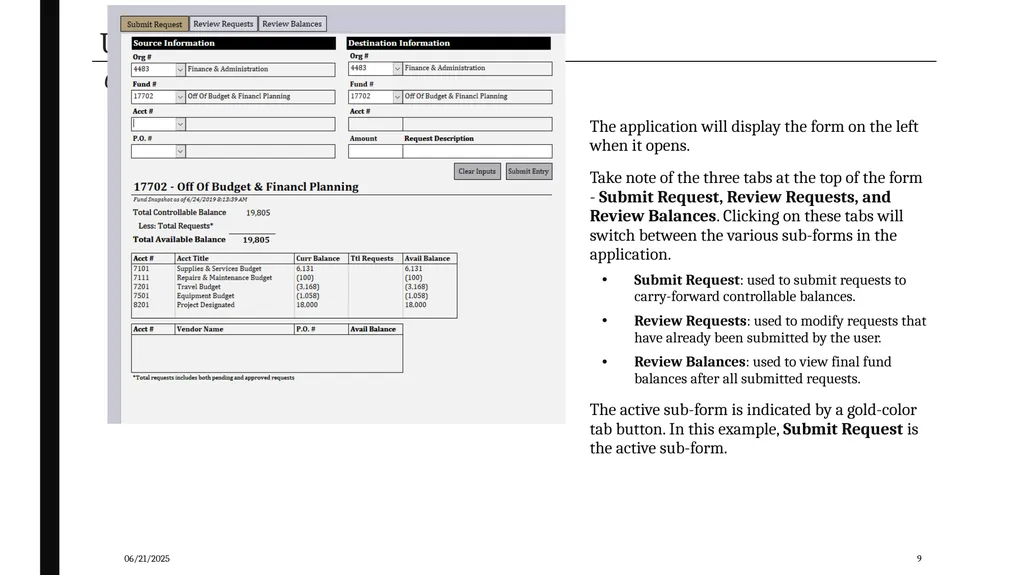
Task: Click the P.O. # column header in vendor table
Action: 321,329
